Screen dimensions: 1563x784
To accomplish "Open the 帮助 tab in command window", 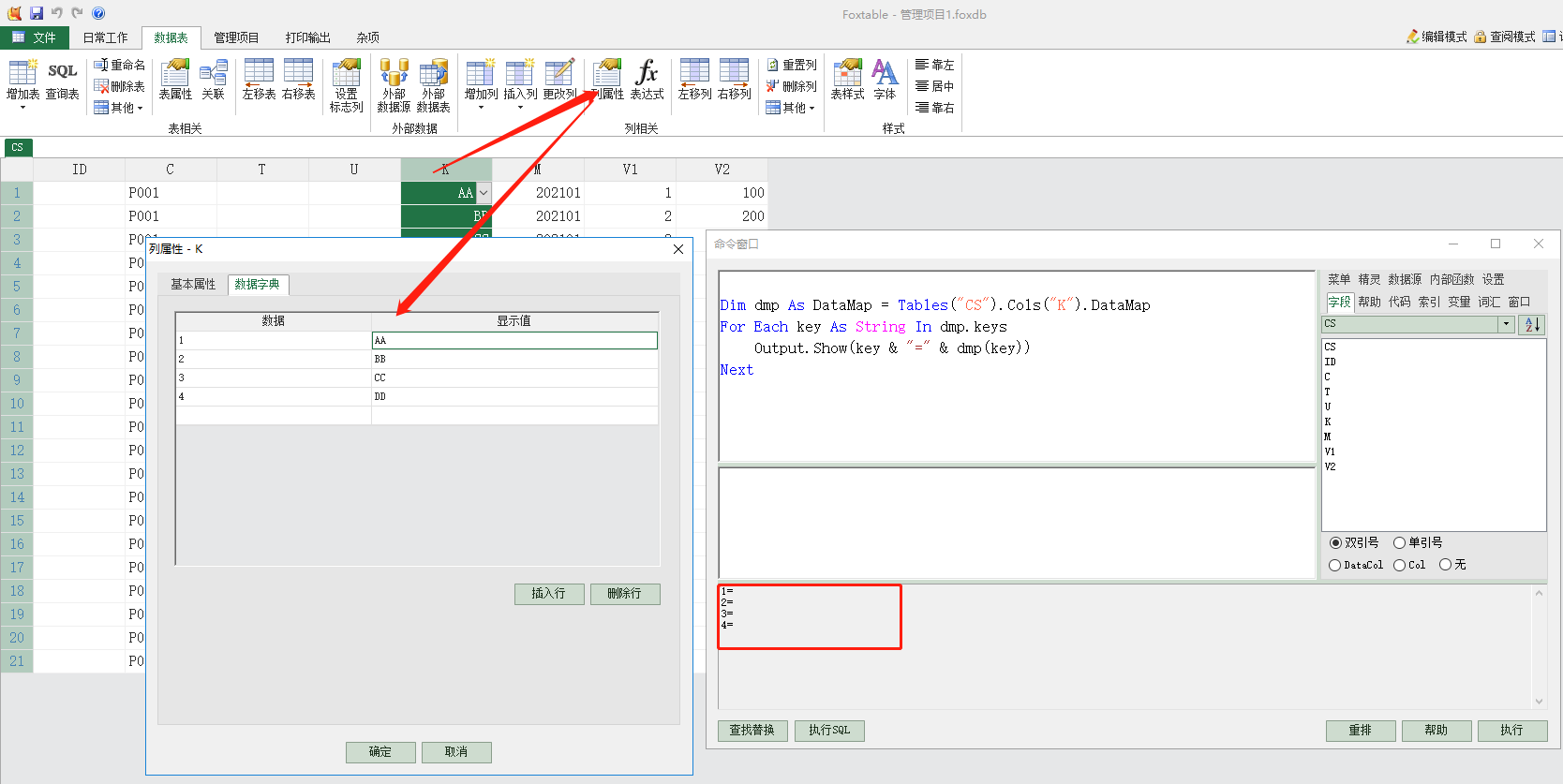I will coord(1370,302).
